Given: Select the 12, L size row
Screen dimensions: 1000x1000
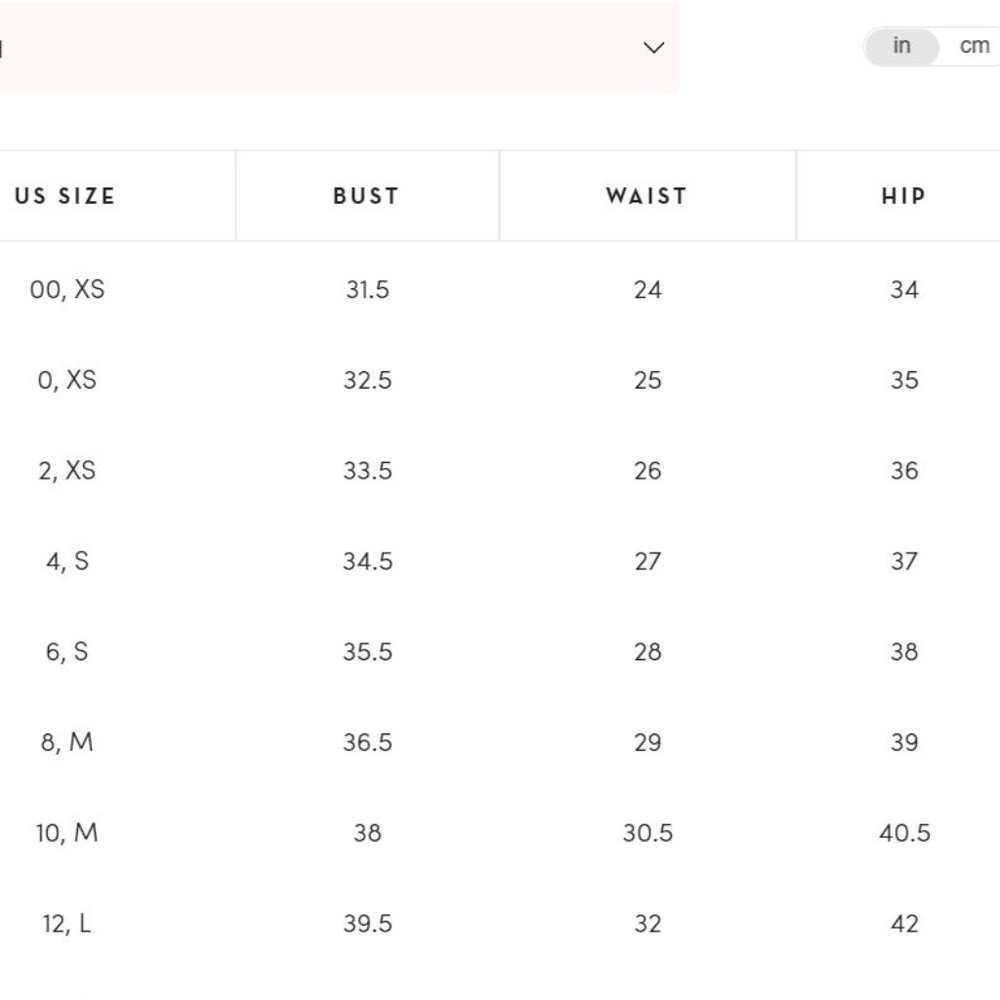Looking at the screenshot, I should pyautogui.click(x=500, y=923).
